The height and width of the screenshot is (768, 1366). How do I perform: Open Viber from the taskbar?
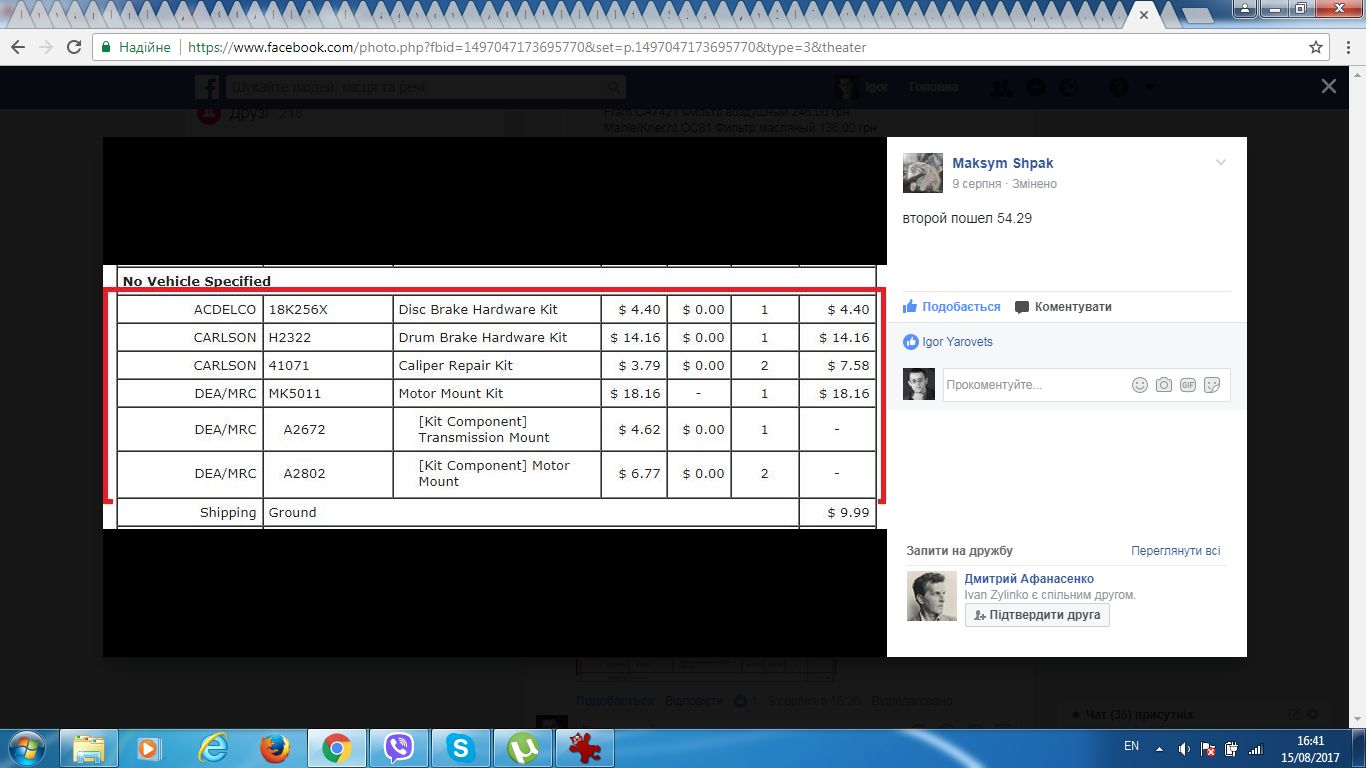[399, 748]
